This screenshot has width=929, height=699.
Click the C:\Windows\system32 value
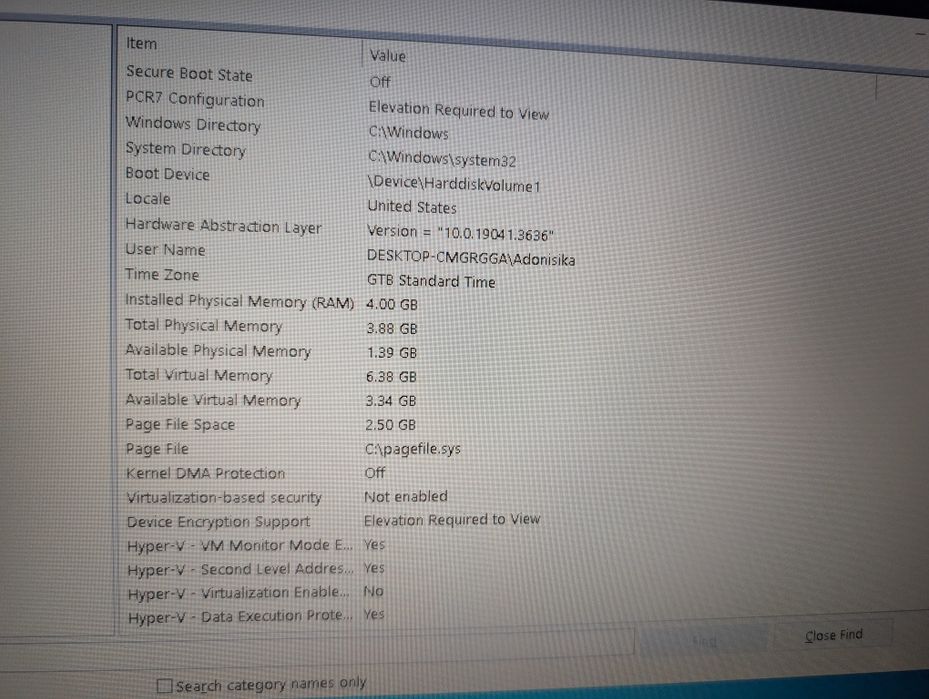[x=442, y=159]
